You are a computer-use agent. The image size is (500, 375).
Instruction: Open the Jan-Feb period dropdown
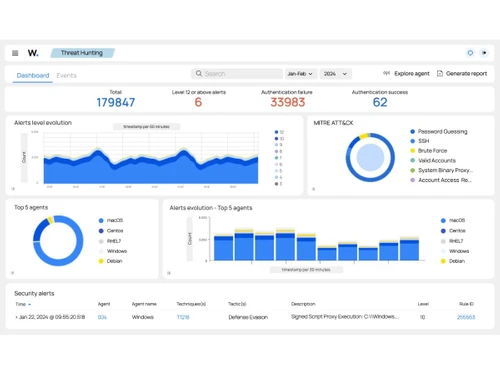300,74
